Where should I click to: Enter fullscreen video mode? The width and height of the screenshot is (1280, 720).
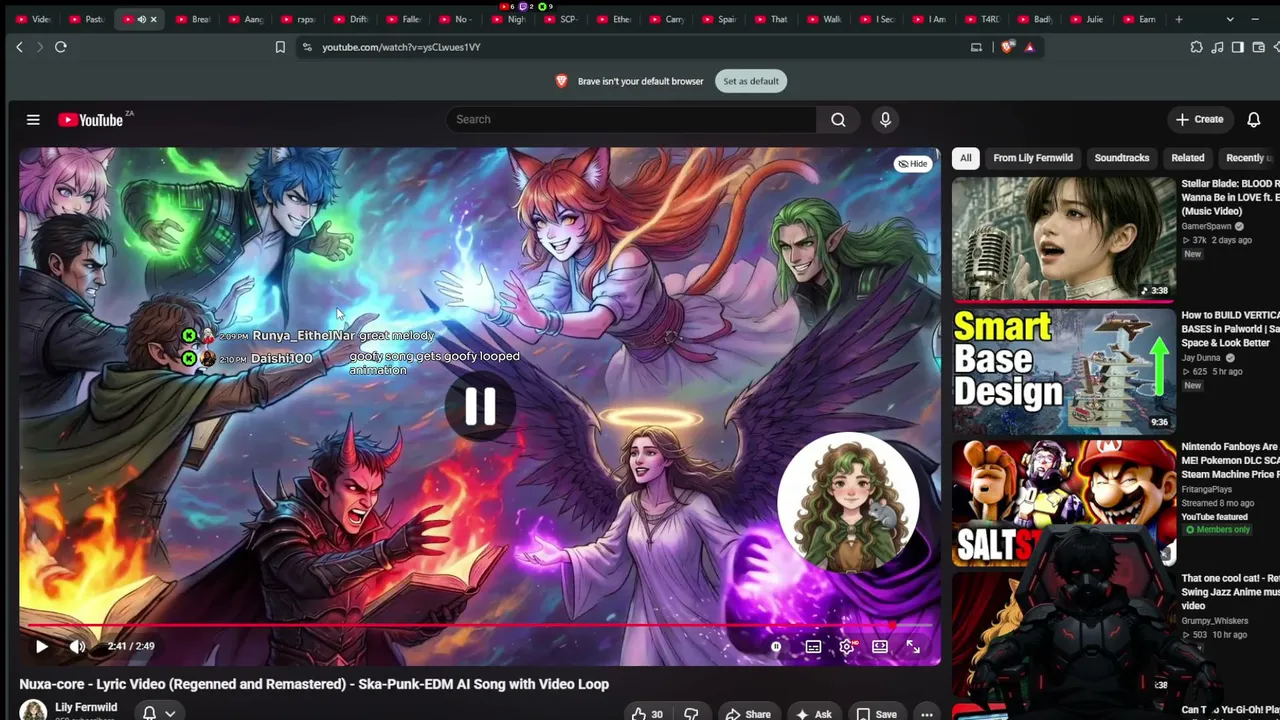click(913, 647)
